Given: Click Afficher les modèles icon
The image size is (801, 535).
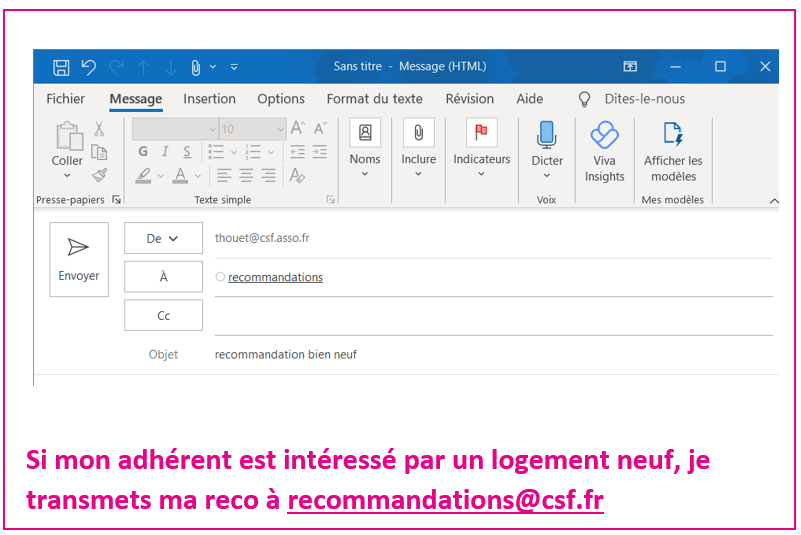Looking at the screenshot, I should click(x=673, y=150).
